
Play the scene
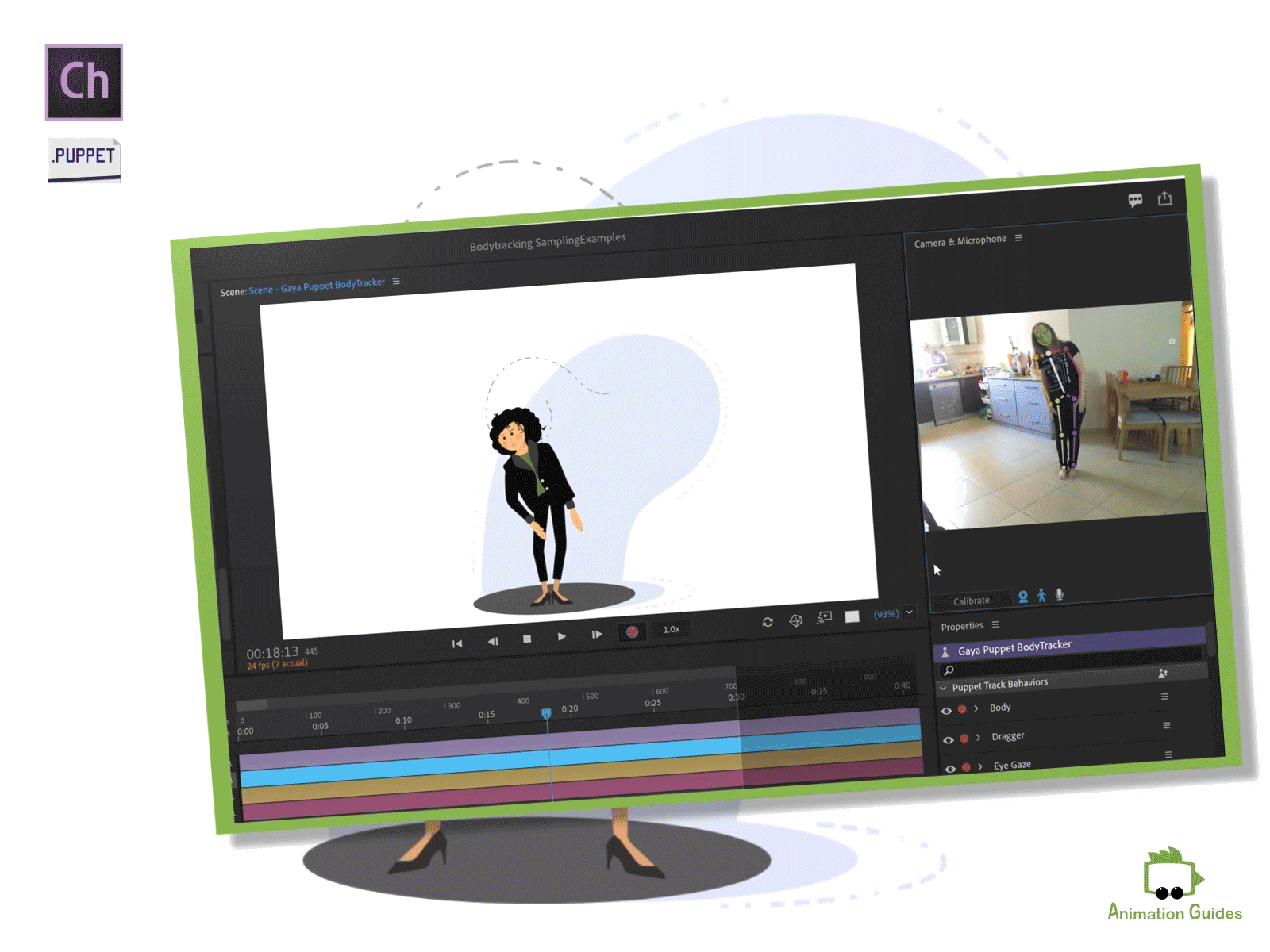point(562,636)
